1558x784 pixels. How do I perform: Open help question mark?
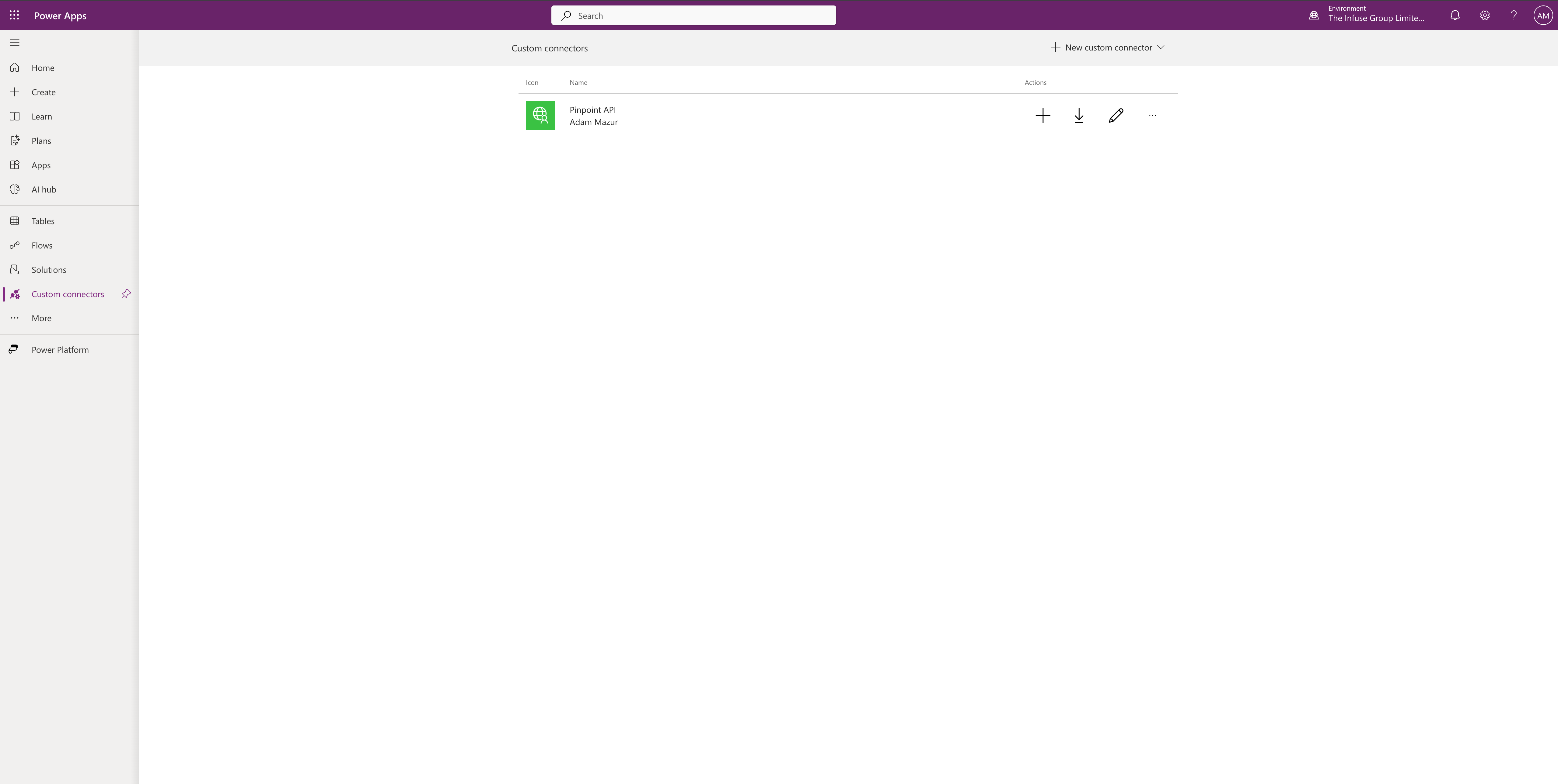point(1513,15)
